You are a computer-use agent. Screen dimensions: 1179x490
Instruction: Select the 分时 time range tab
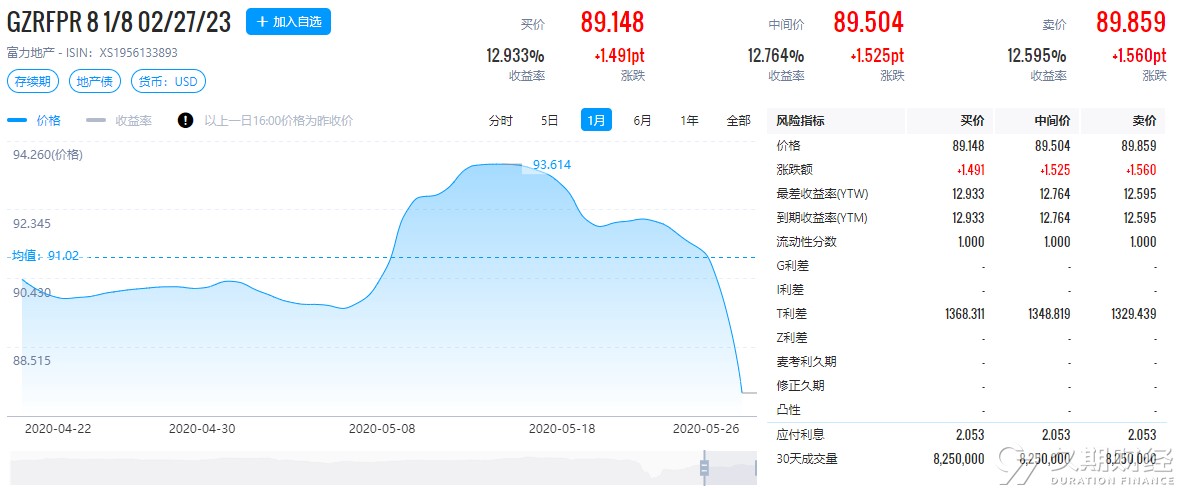click(500, 120)
